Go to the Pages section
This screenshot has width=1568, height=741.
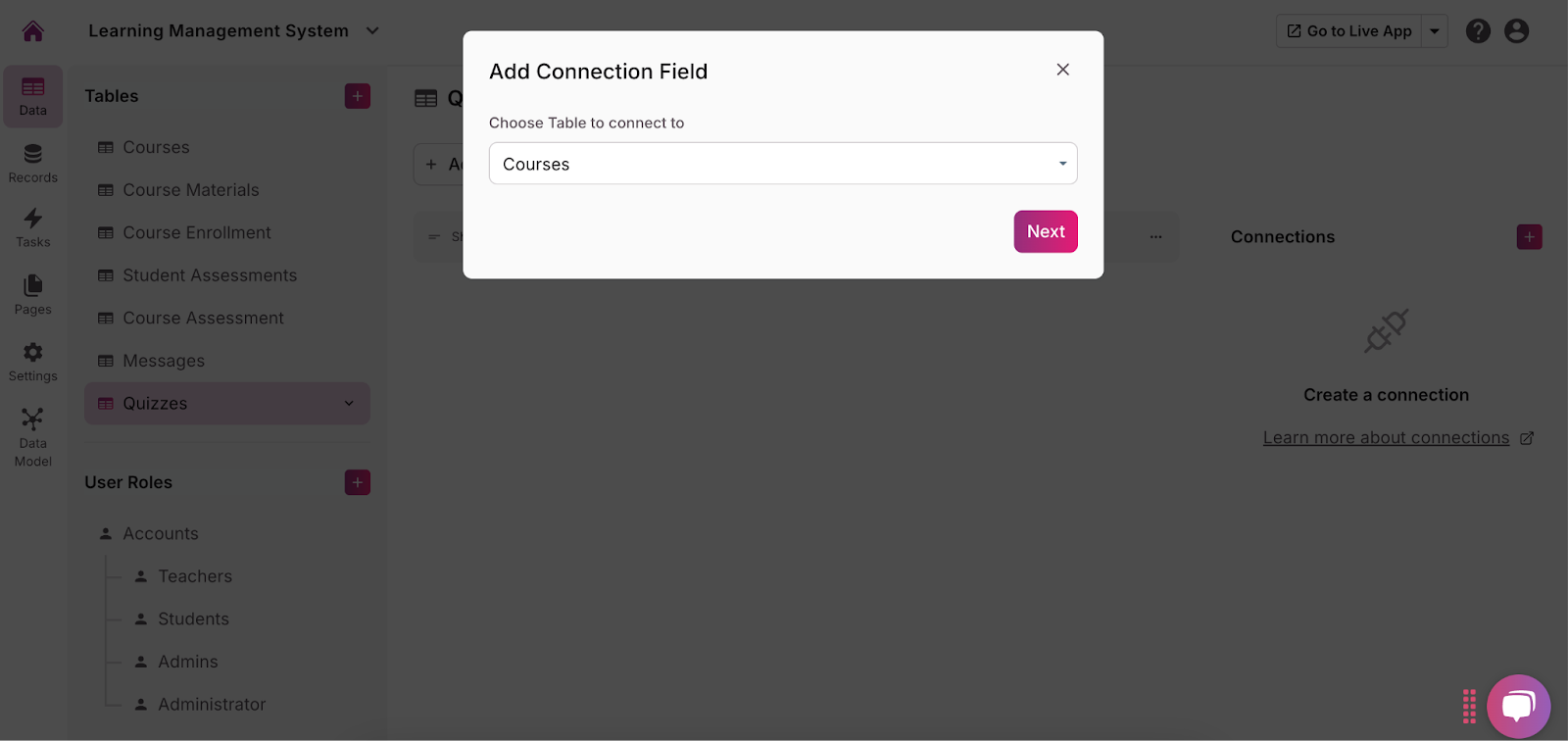[33, 294]
